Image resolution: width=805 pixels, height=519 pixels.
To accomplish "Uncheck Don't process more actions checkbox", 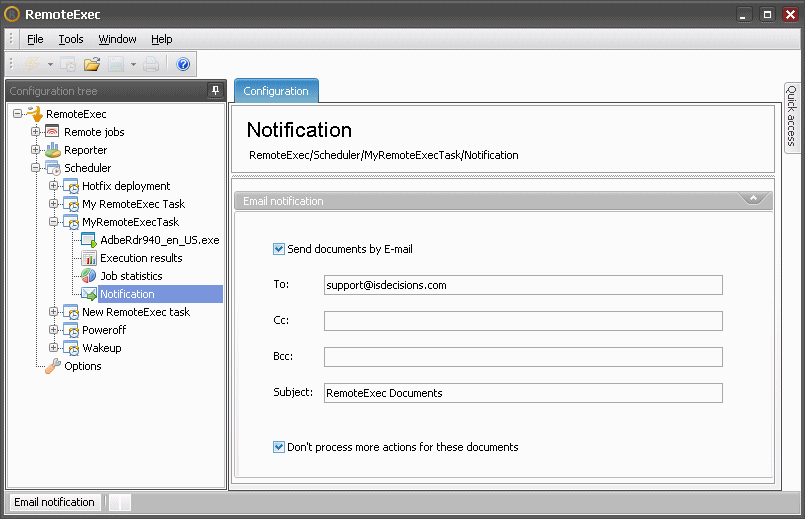I will [x=279, y=447].
